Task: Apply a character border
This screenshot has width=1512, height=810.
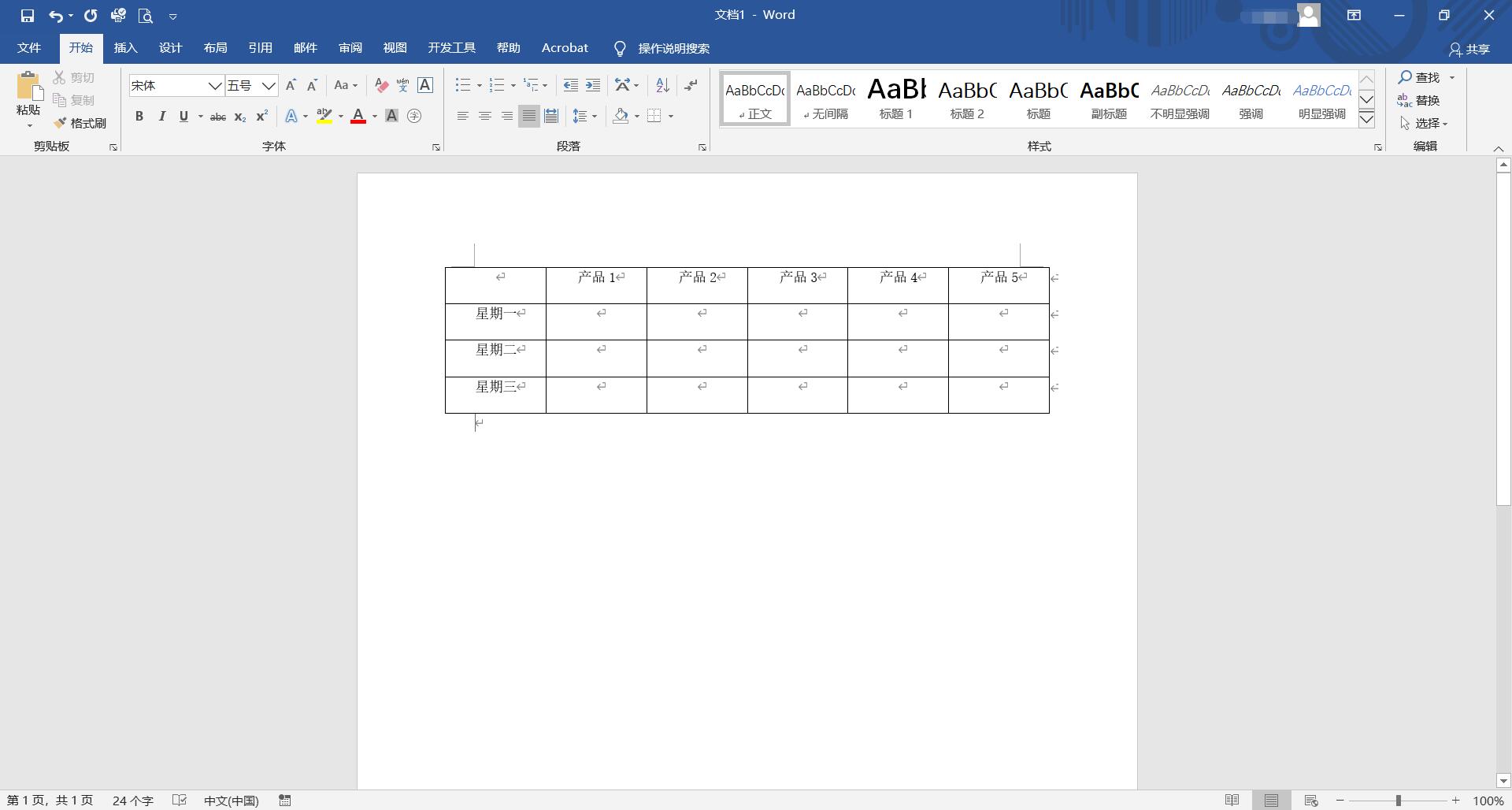Action: point(425,85)
